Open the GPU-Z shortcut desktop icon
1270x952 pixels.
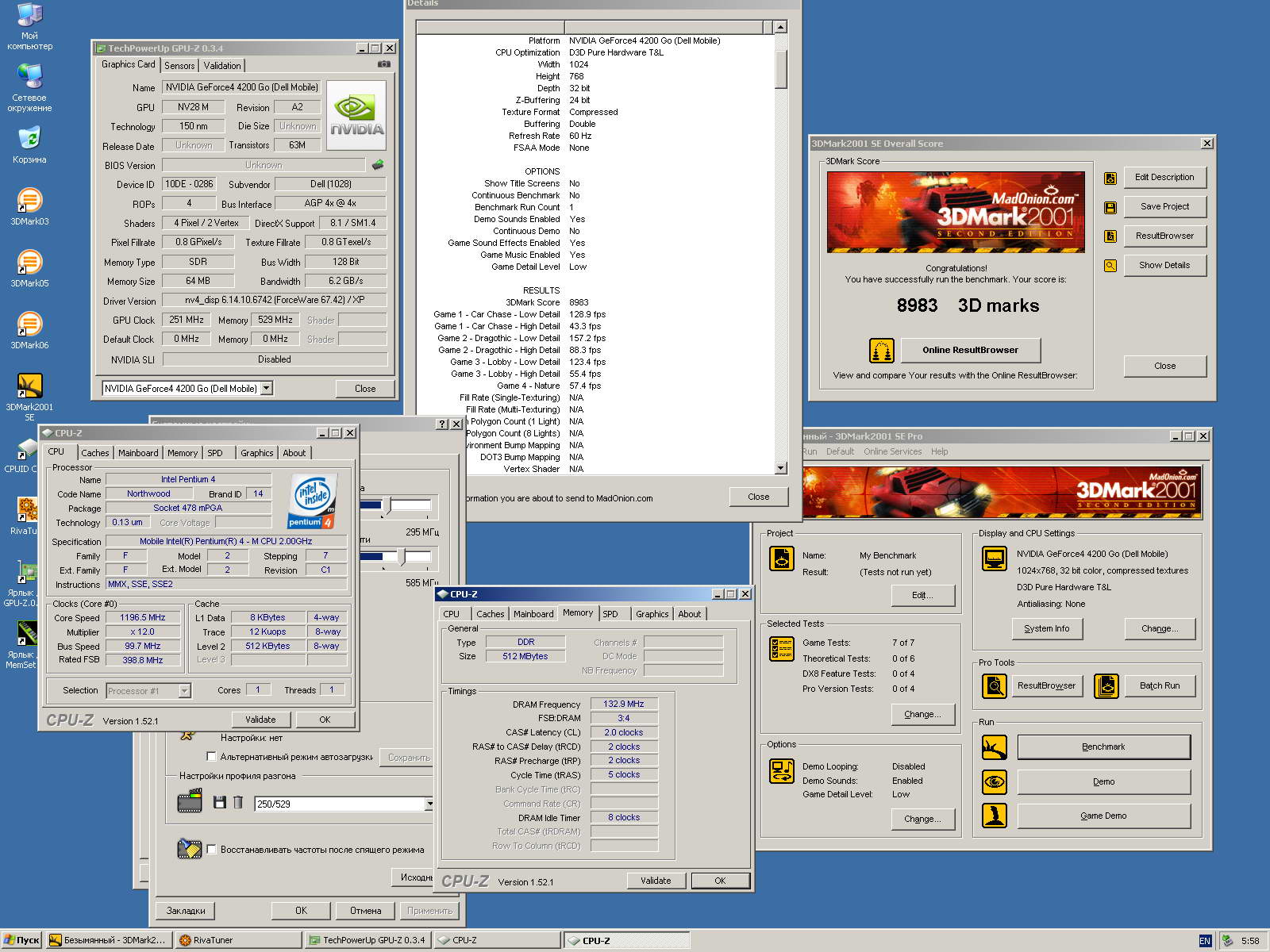[x=22, y=584]
